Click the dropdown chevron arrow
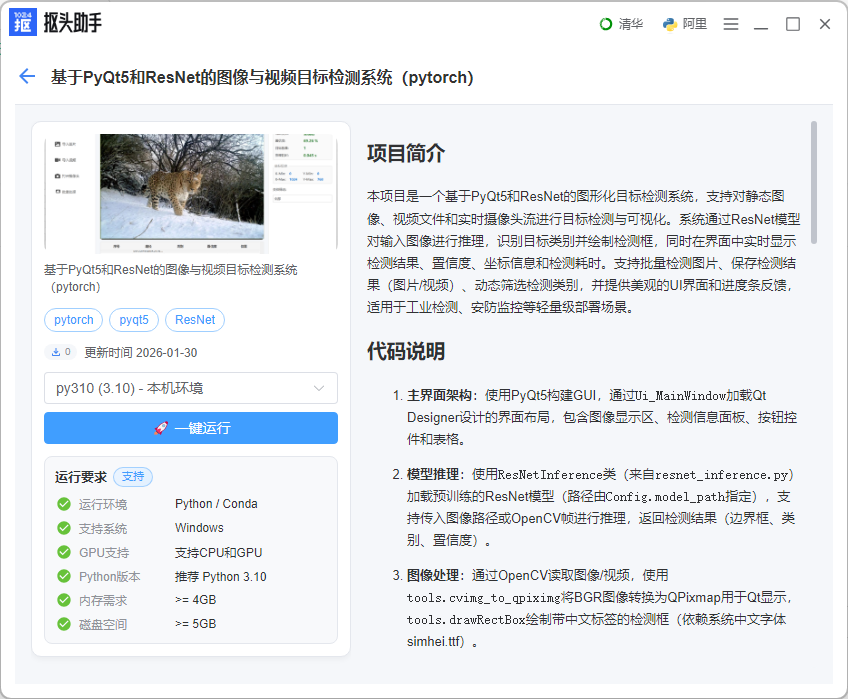848x699 pixels. [319, 388]
